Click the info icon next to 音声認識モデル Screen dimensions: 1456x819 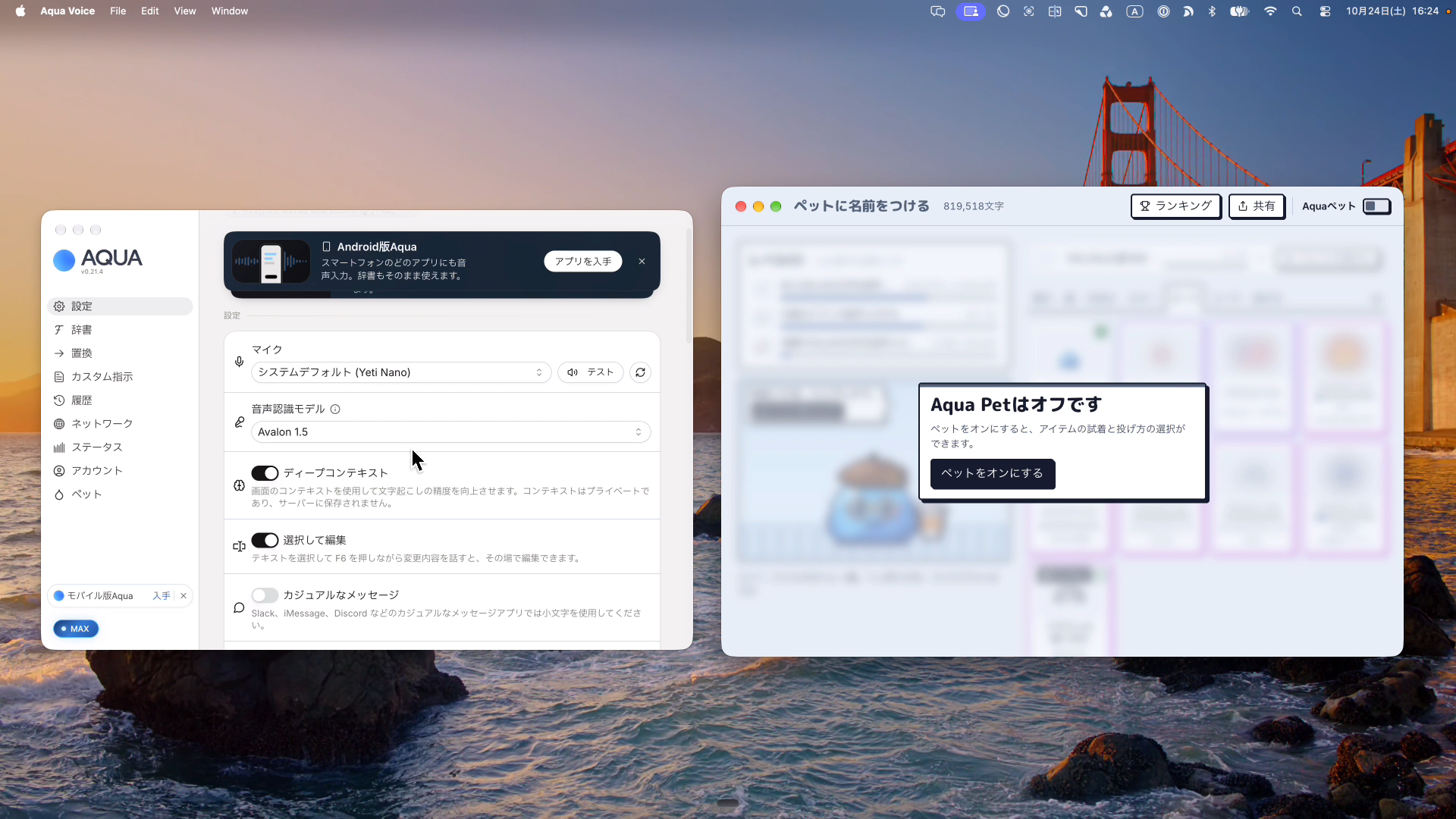coord(335,409)
